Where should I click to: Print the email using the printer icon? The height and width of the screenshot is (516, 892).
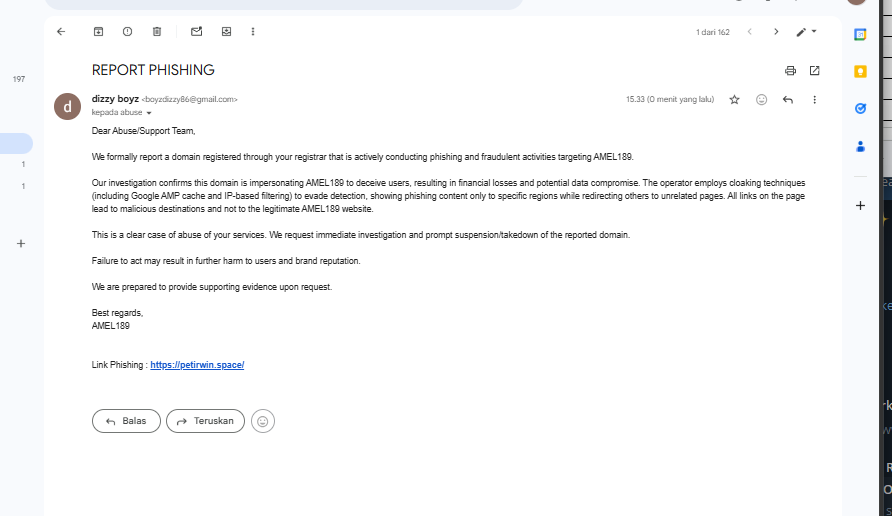click(x=790, y=71)
